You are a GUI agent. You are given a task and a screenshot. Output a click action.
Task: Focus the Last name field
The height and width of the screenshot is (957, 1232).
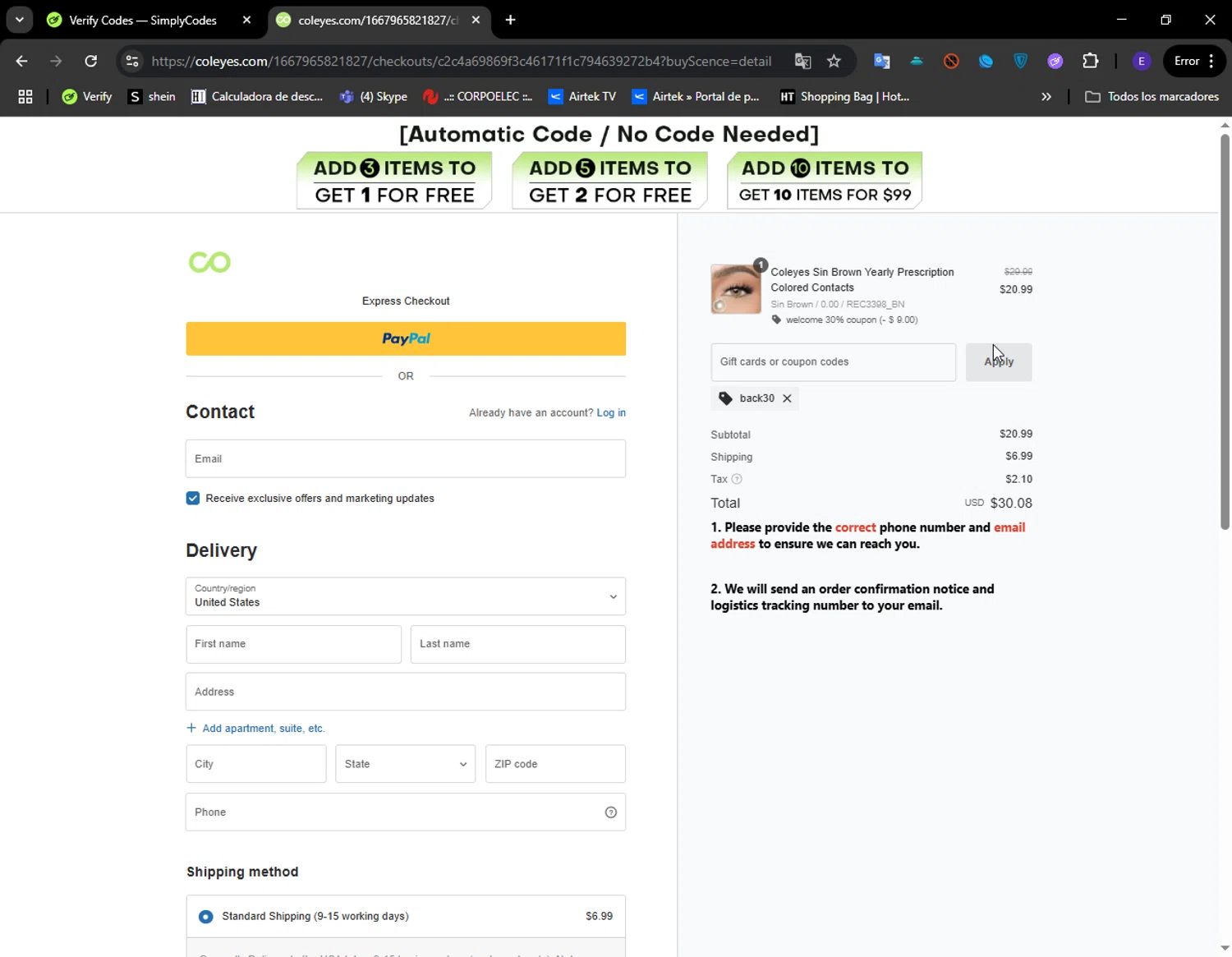[x=518, y=644]
